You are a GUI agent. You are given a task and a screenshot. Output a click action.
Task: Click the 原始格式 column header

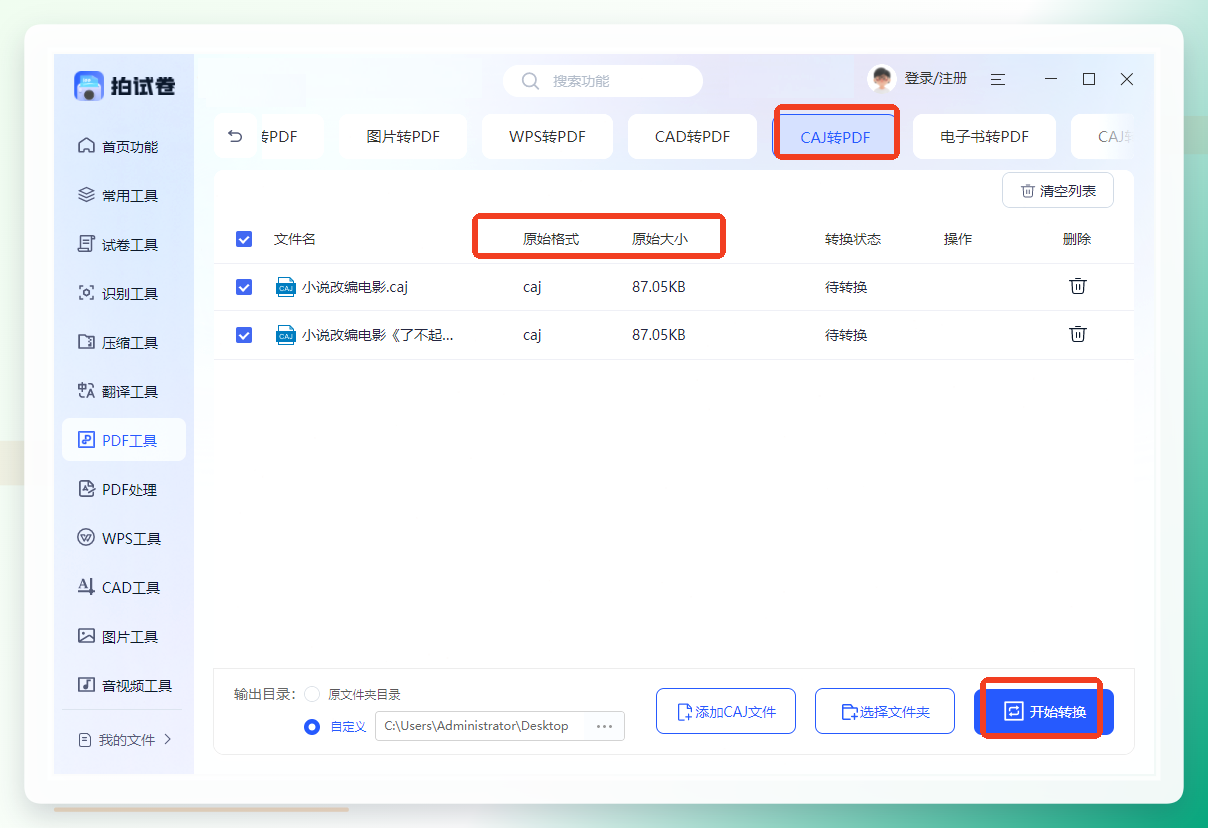(x=551, y=239)
